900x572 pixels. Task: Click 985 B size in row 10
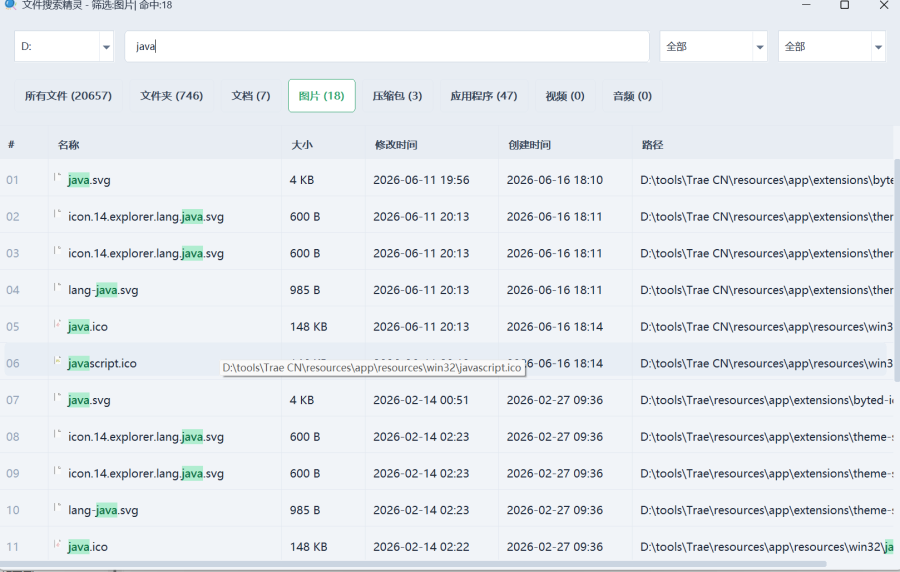(305, 510)
